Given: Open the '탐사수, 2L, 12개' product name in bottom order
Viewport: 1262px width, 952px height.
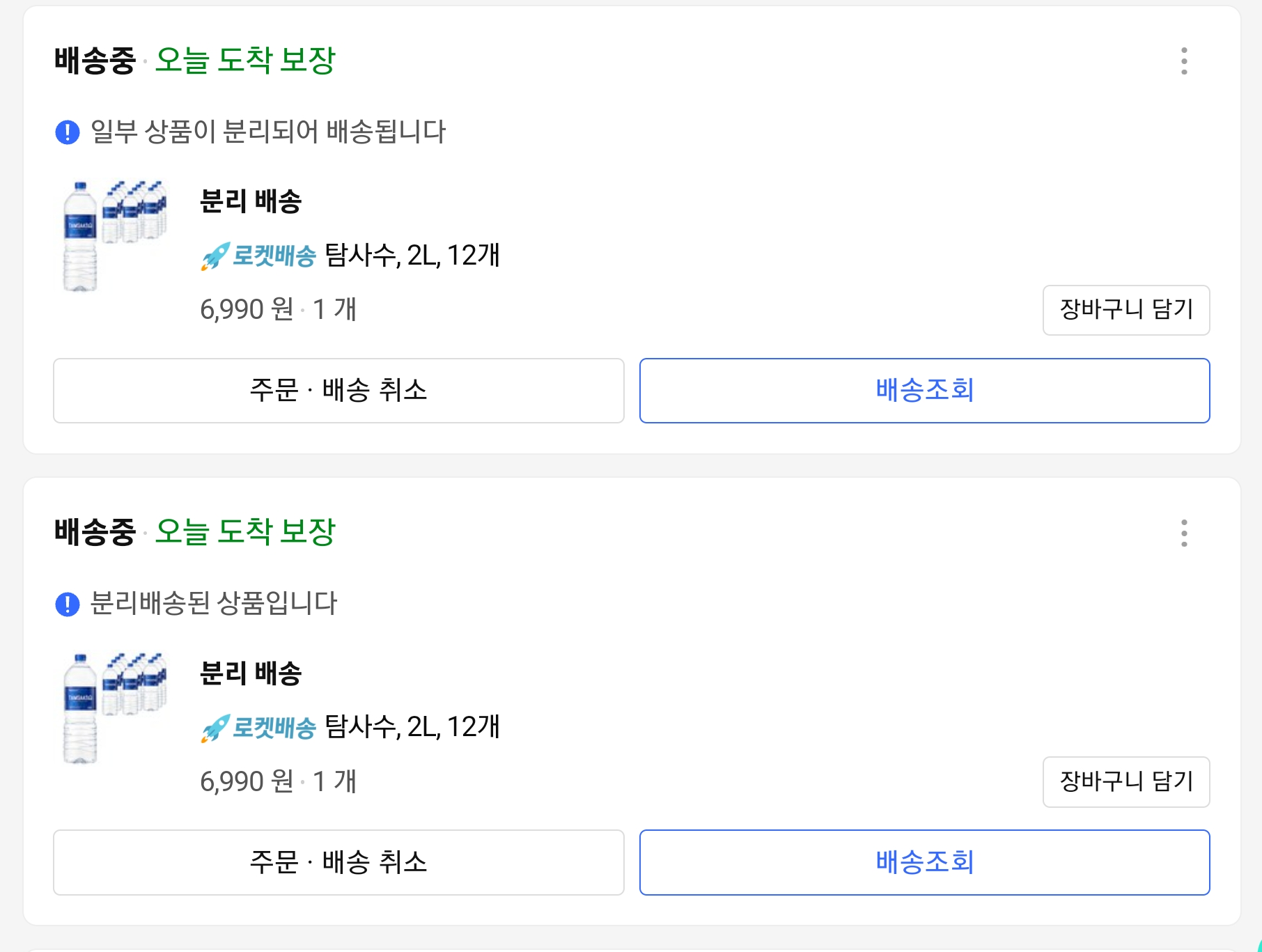Looking at the screenshot, I should point(412,727).
